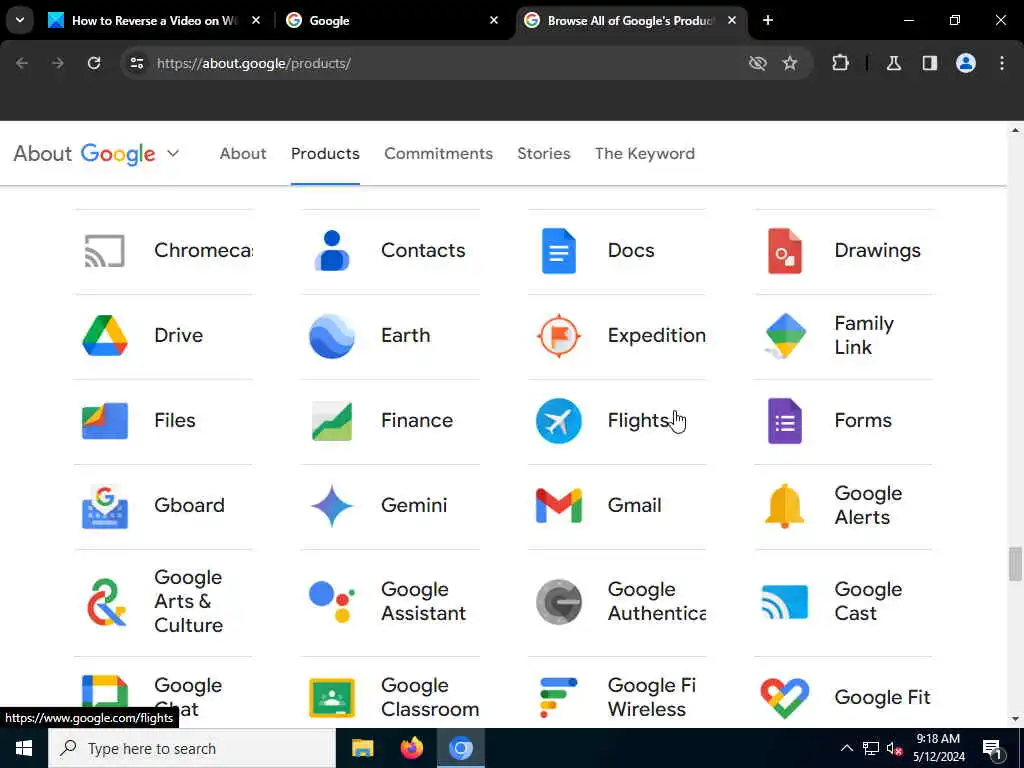Open the Stories nav item
The height and width of the screenshot is (768, 1024).
[x=544, y=153]
